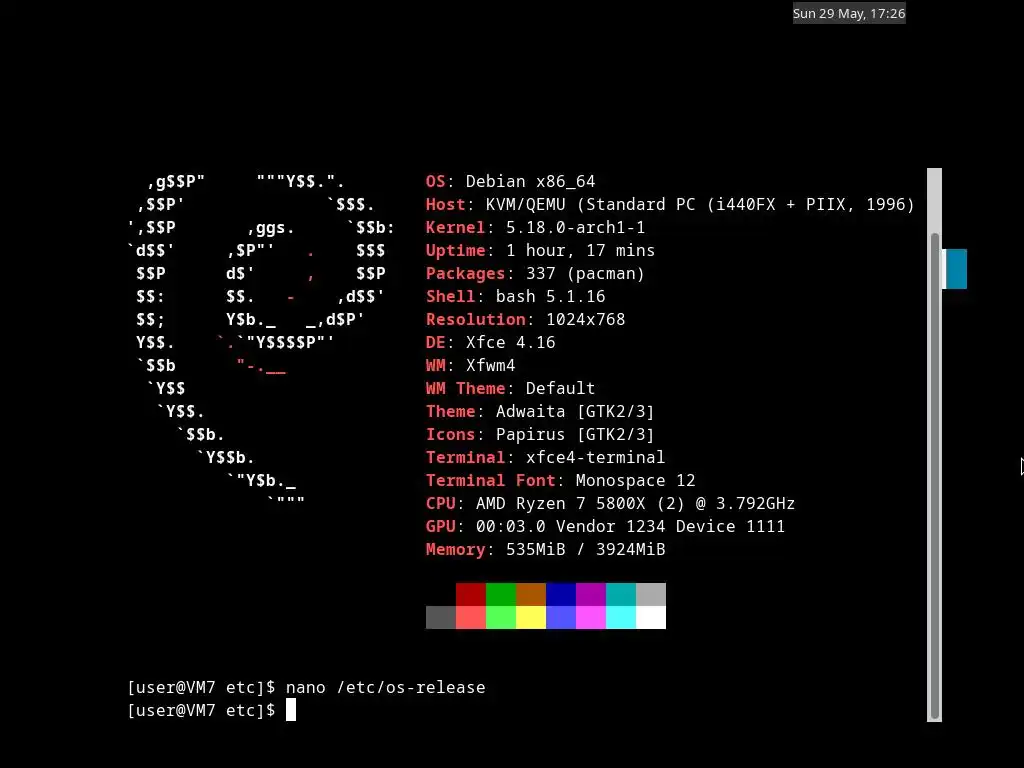Click the dark green color block

click(x=501, y=594)
